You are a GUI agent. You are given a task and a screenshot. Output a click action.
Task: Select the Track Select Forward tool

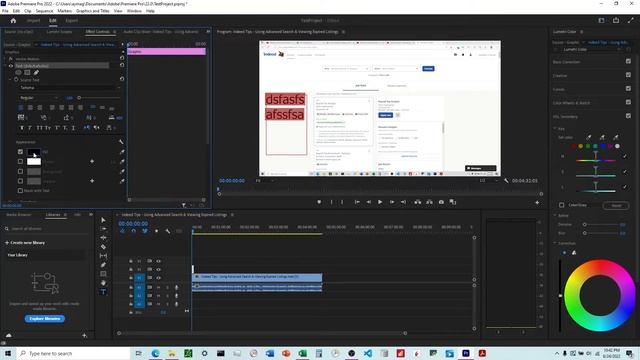[103, 229]
